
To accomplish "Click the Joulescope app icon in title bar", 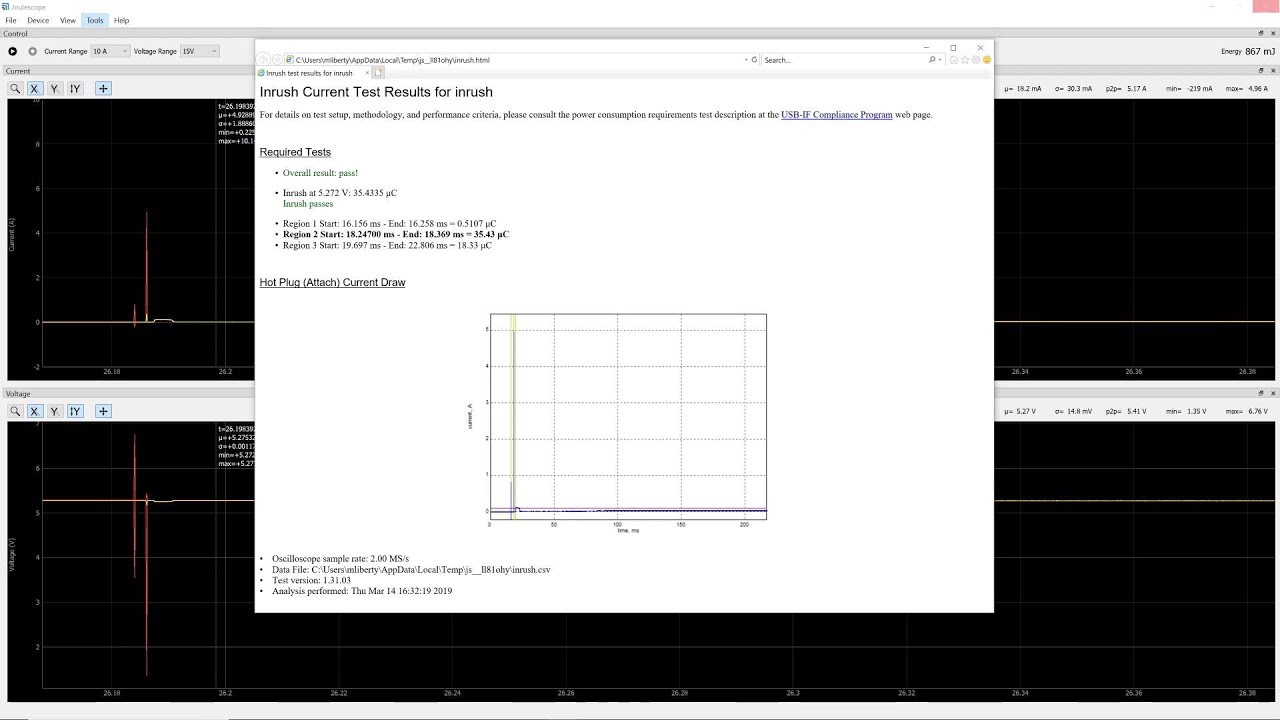I will pyautogui.click(x=6, y=6).
